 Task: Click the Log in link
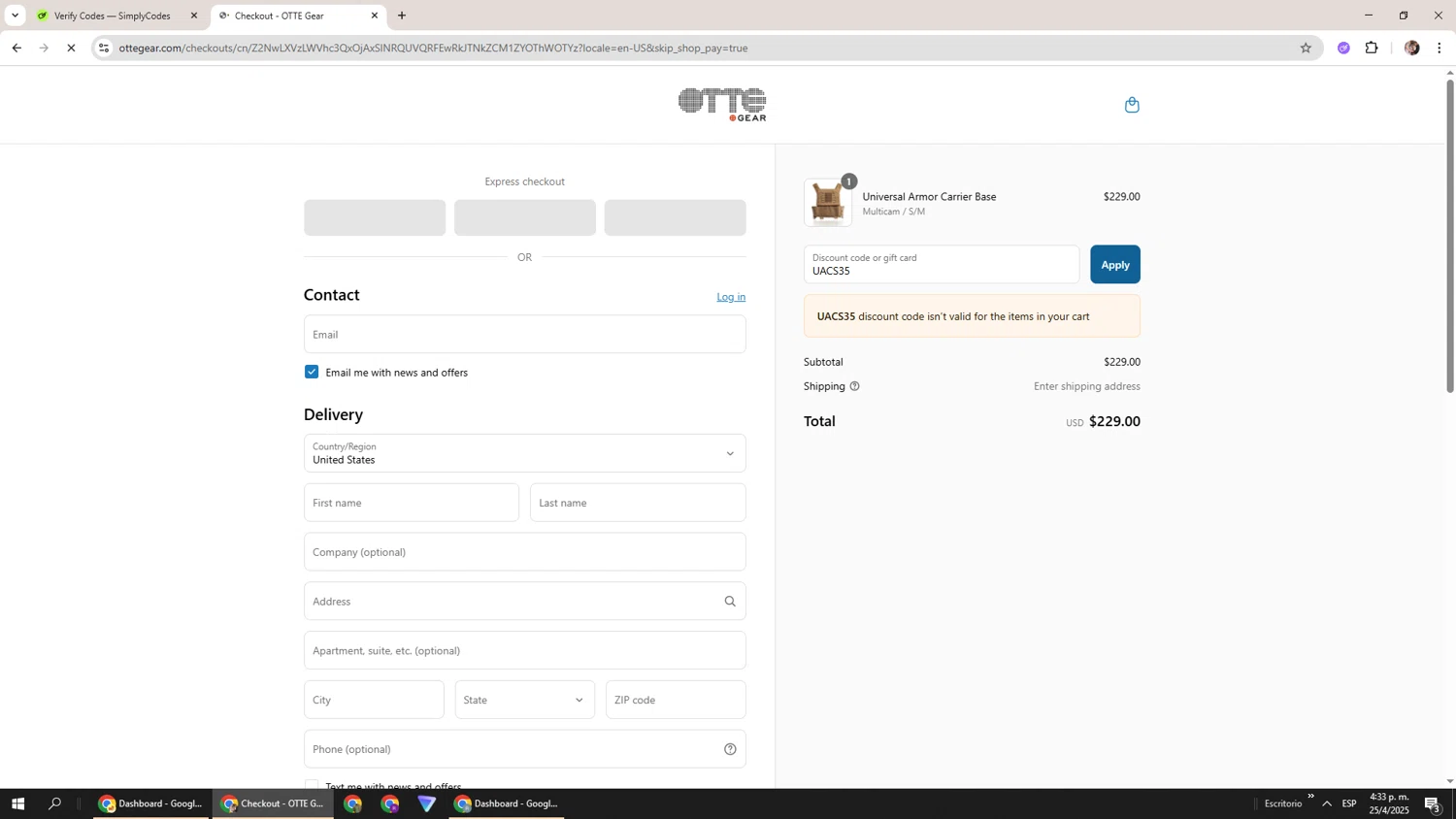pyautogui.click(x=731, y=297)
